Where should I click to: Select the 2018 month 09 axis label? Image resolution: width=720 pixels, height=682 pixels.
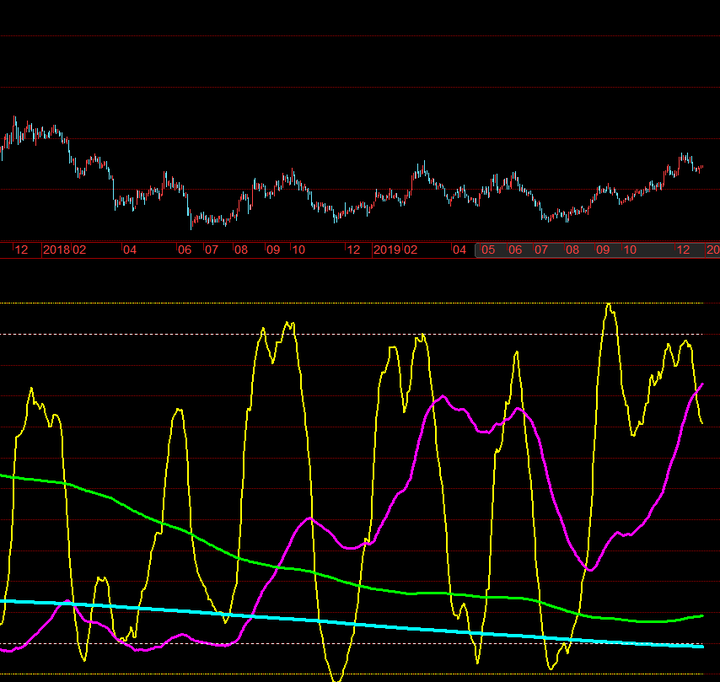[x=273, y=250]
